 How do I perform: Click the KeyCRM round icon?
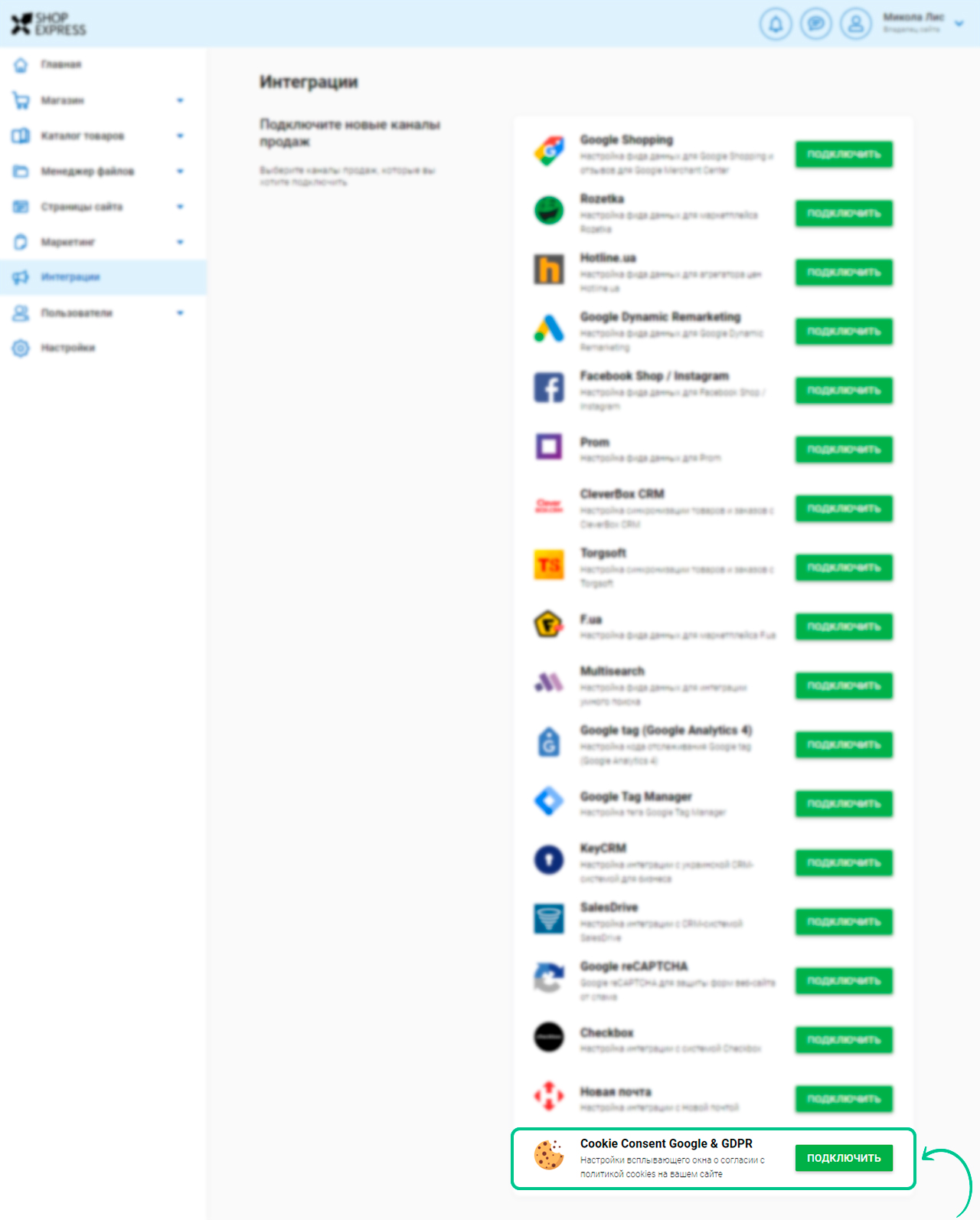click(x=549, y=860)
